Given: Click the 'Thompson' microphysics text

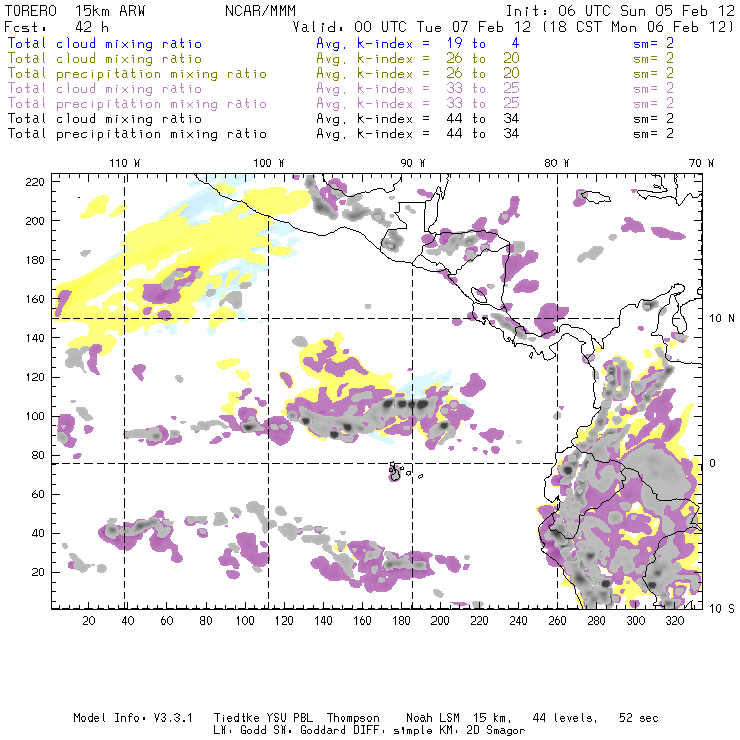Looking at the screenshot, I should coord(353,718).
